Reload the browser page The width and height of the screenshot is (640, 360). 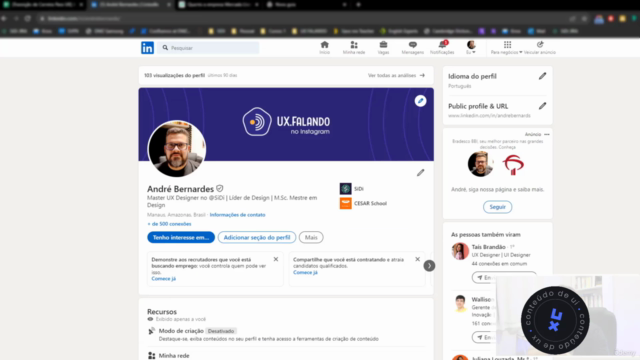pyautogui.click(x=28, y=18)
